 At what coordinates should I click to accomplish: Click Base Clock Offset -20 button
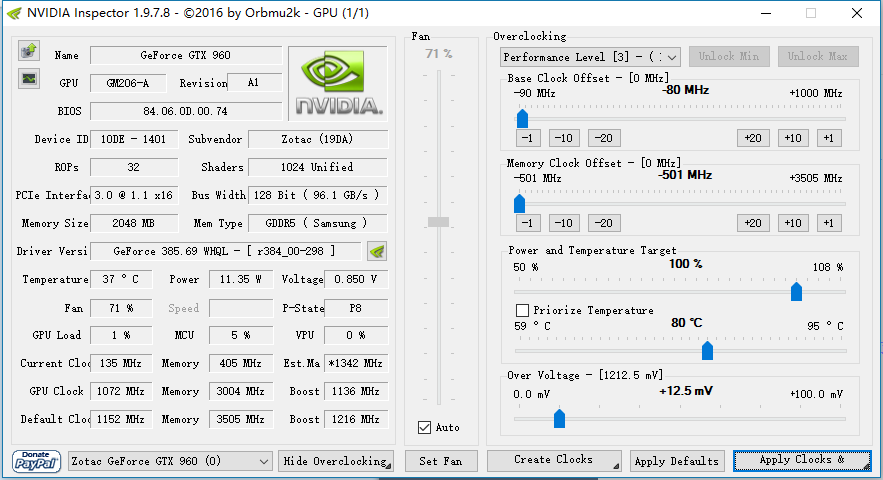click(604, 138)
